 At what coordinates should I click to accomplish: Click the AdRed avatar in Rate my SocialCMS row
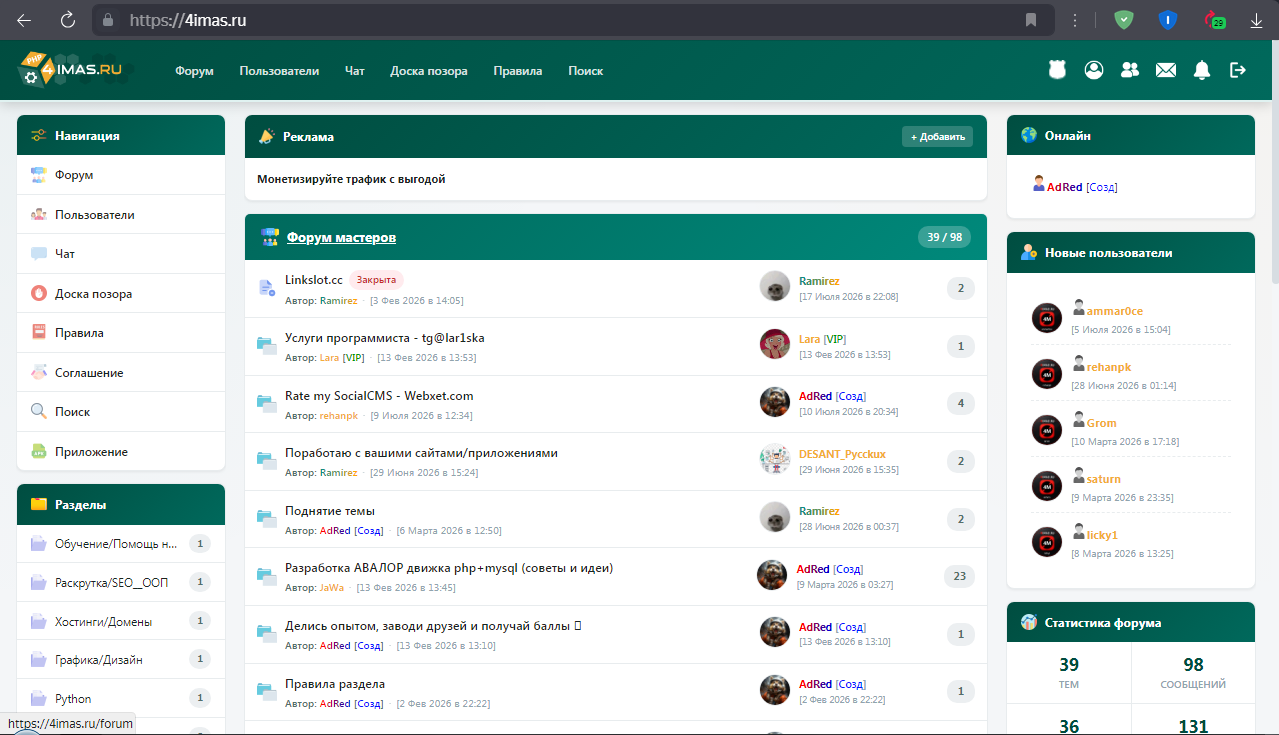[x=775, y=402]
